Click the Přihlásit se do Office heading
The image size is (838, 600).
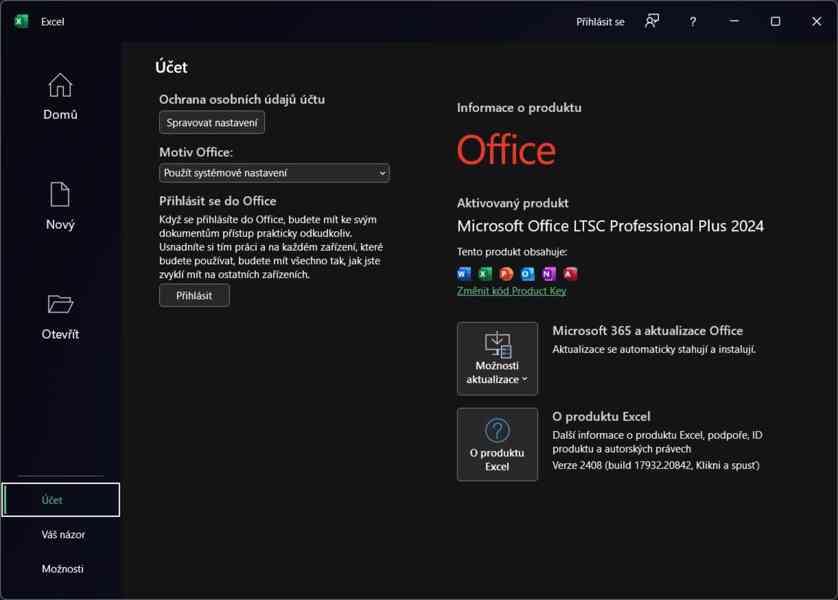pyautogui.click(x=218, y=201)
